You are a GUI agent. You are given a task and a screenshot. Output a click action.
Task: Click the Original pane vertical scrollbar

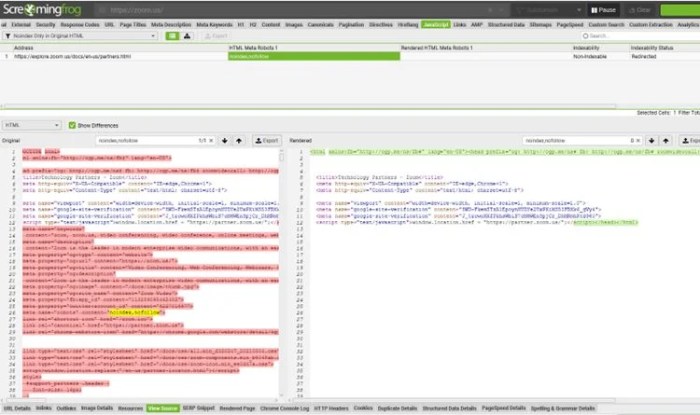281,272
